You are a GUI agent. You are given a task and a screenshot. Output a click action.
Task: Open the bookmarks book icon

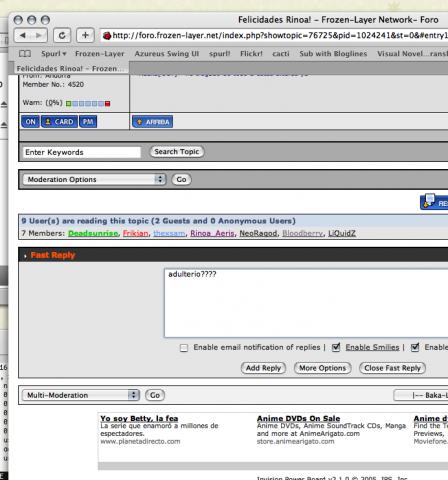click(x=25, y=54)
